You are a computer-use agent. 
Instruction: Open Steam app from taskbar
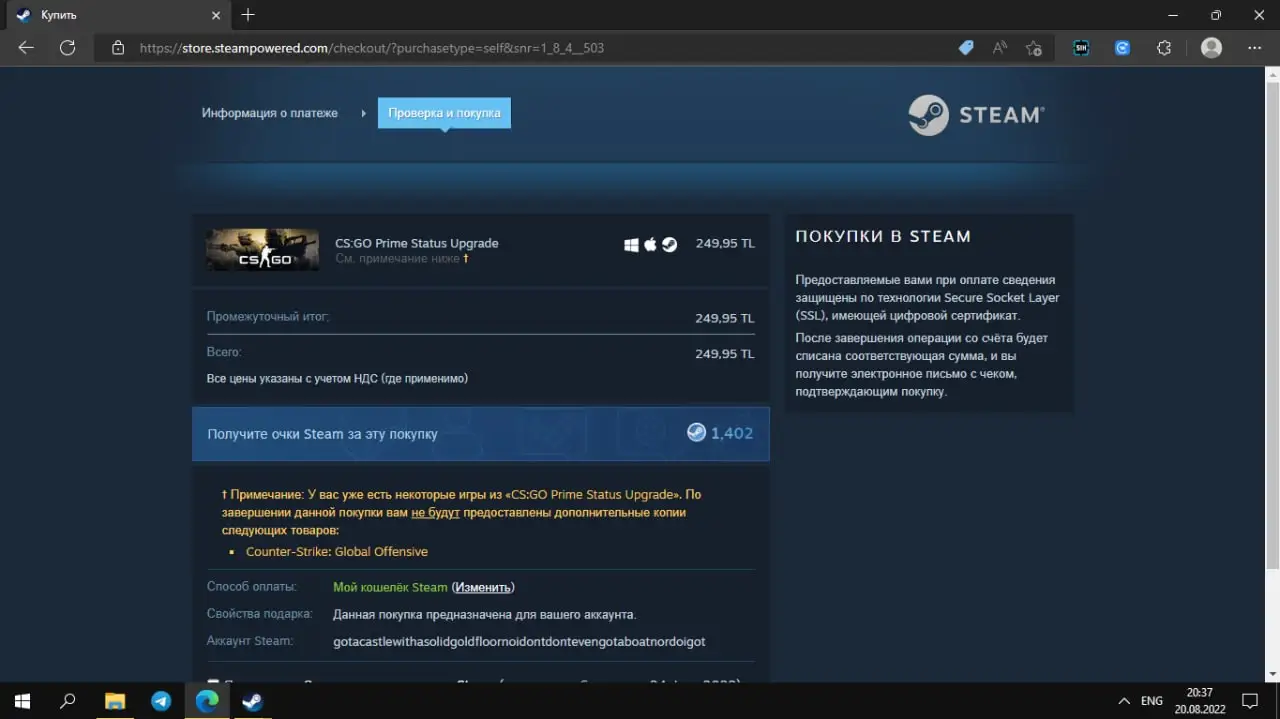pyautogui.click(x=252, y=701)
